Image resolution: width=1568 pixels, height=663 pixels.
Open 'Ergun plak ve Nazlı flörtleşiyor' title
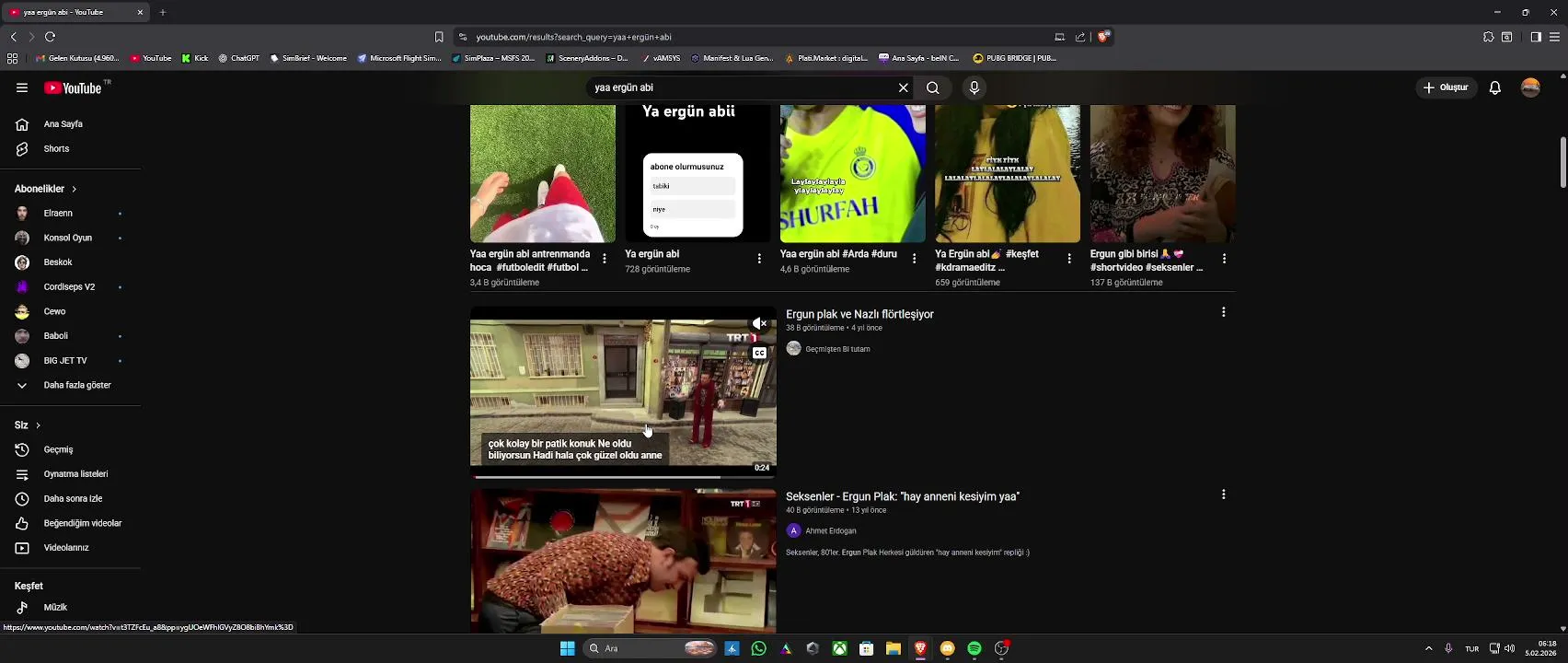859,314
